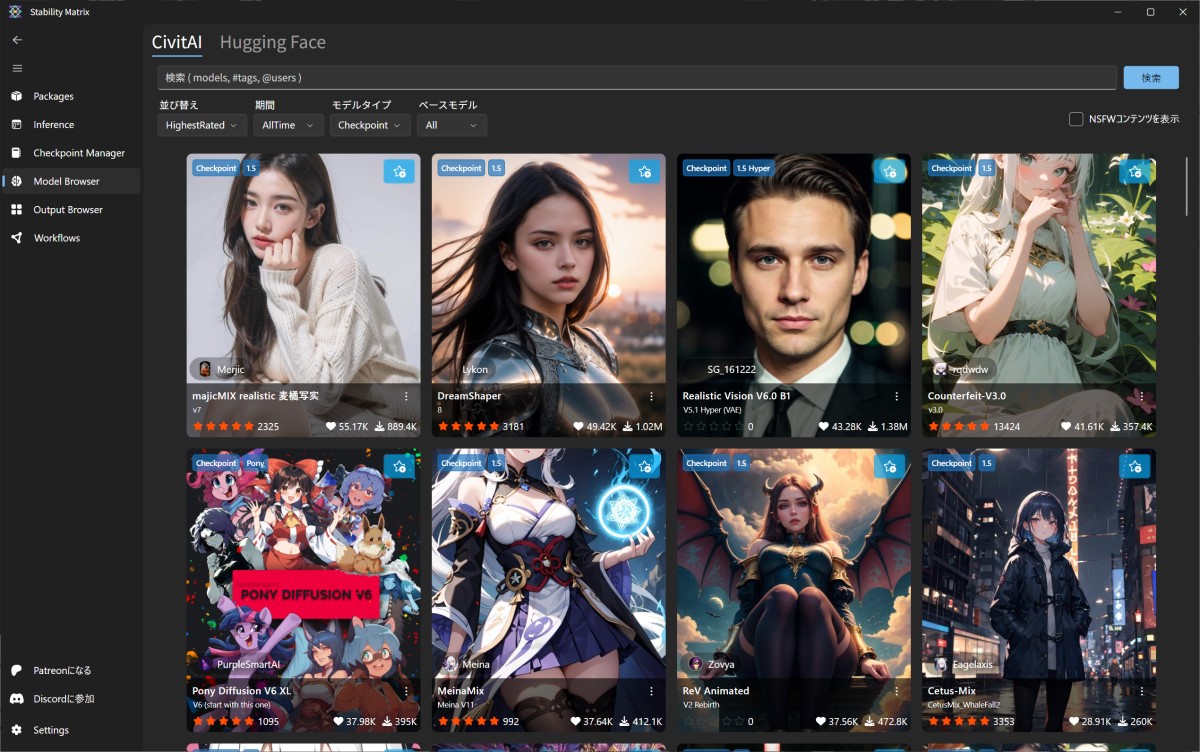Click the back arrow icon in sidebar
This screenshot has width=1200, height=752.
(16, 40)
